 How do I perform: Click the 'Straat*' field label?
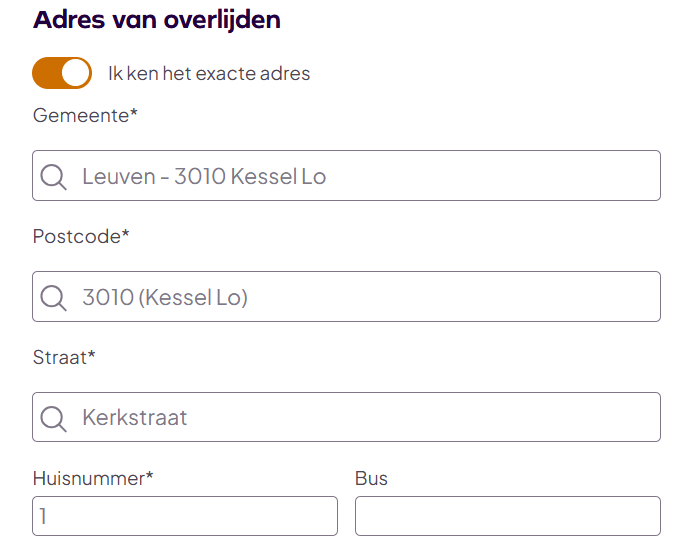point(64,357)
